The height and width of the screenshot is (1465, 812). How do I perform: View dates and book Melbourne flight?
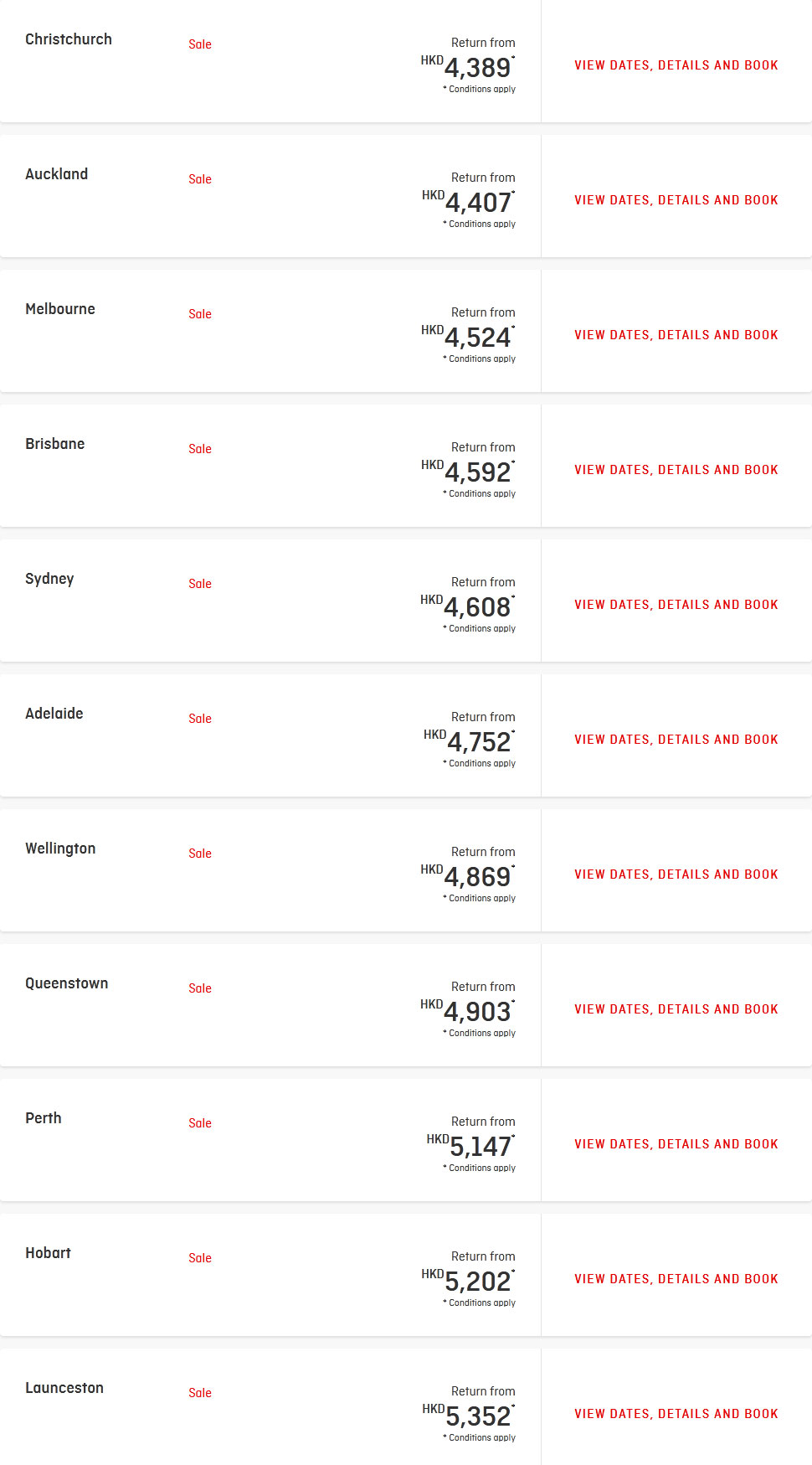pyautogui.click(x=676, y=335)
